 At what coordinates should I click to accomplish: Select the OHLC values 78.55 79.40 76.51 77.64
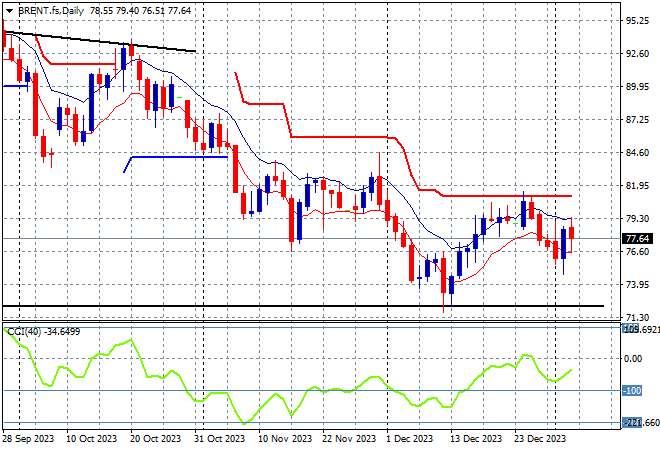141,11
